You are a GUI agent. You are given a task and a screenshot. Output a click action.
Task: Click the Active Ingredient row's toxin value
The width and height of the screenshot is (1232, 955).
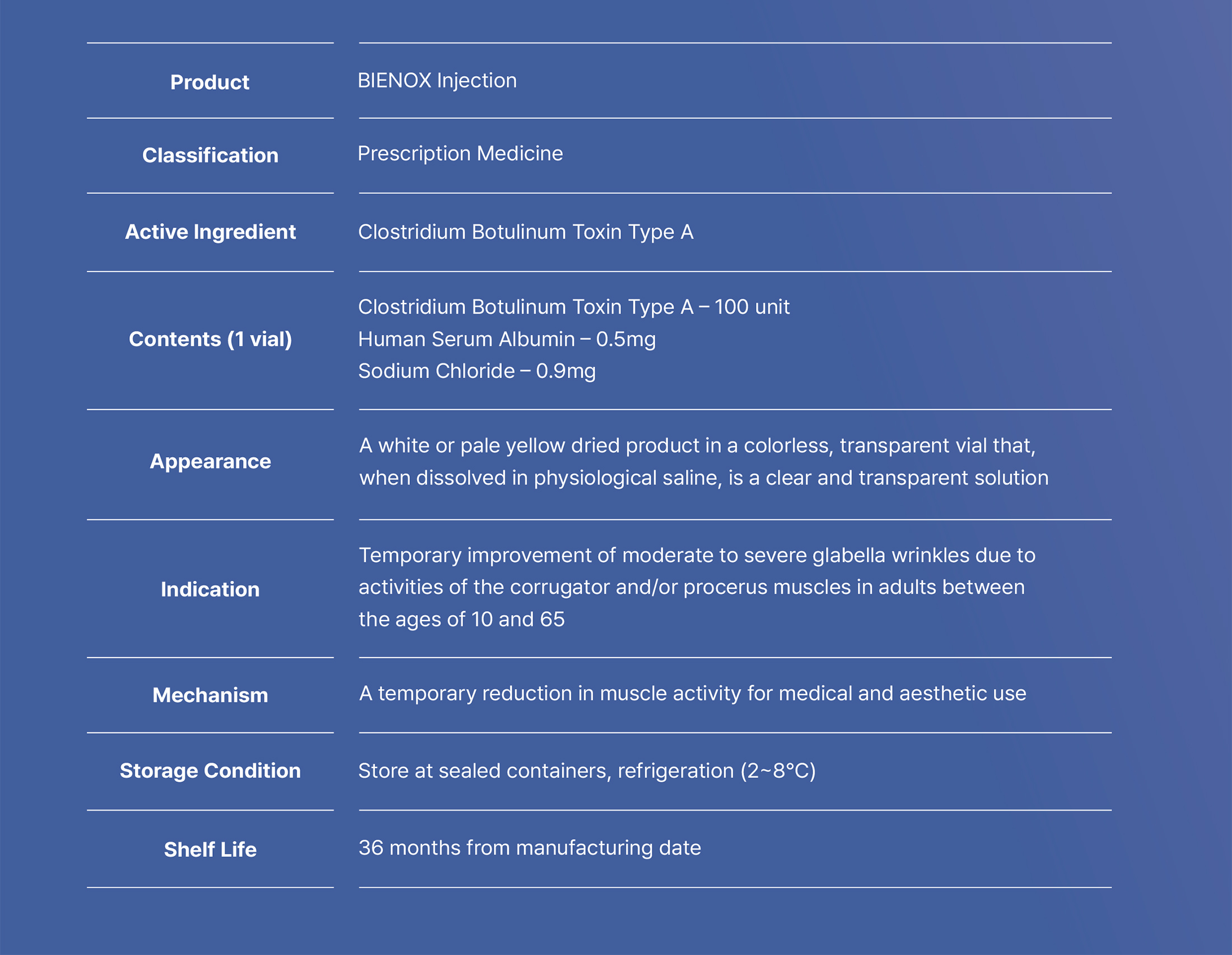[526, 232]
